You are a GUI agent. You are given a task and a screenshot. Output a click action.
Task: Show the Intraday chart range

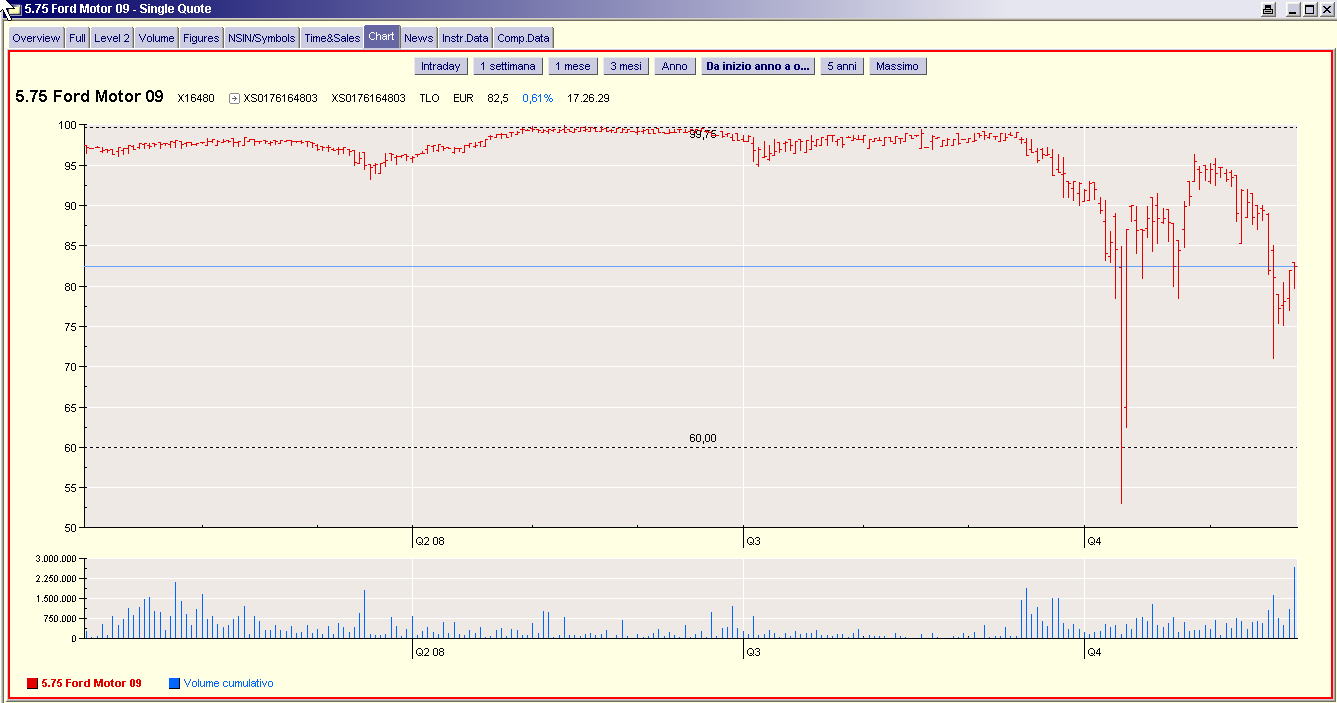[441, 66]
